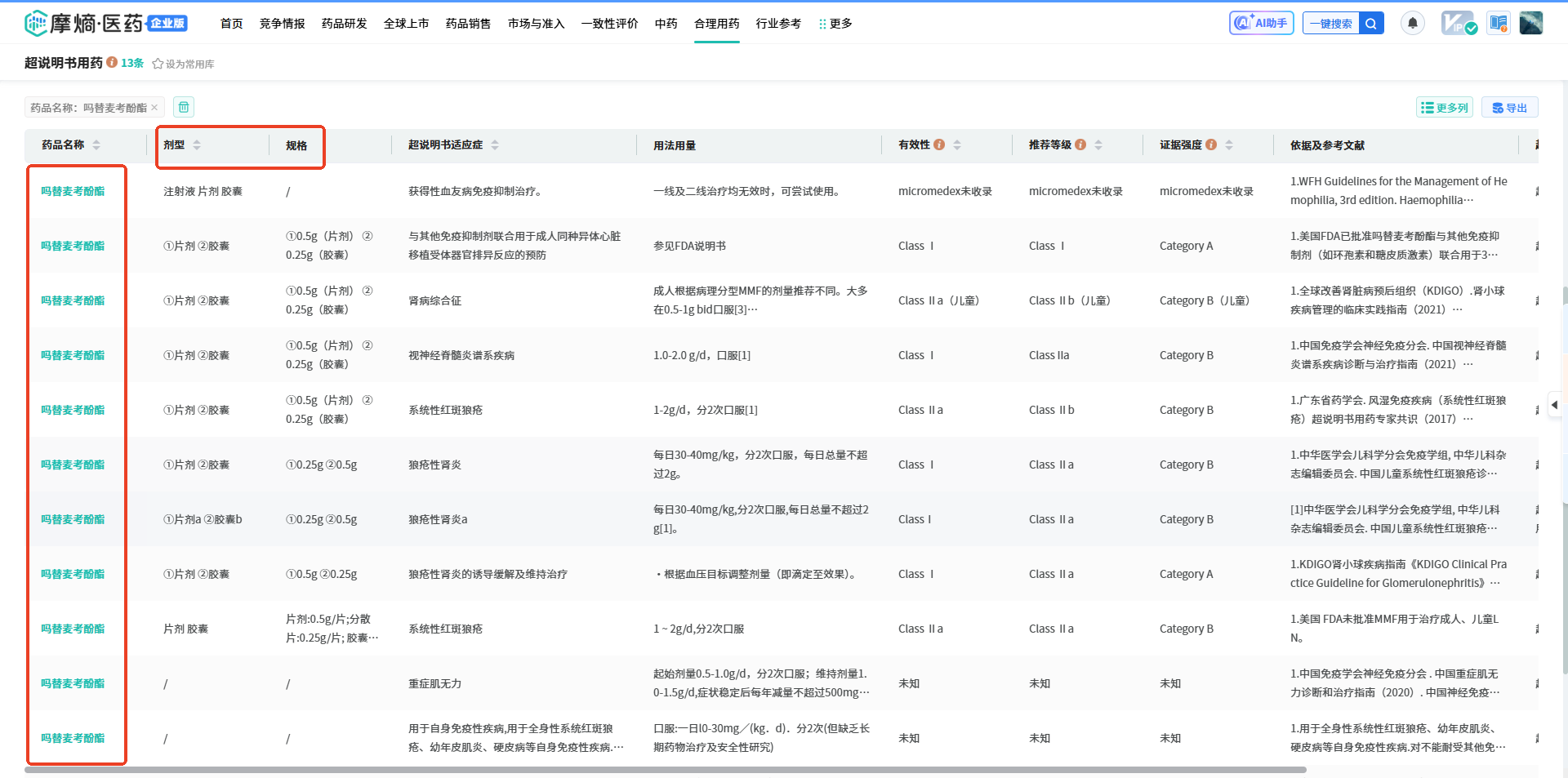
Task: Click the table's horizontal scrollbar
Action: (666, 770)
